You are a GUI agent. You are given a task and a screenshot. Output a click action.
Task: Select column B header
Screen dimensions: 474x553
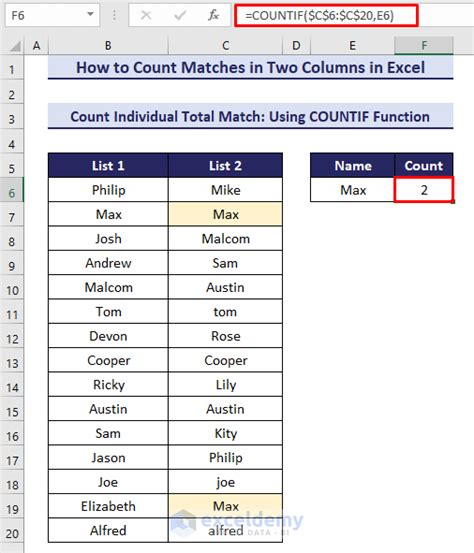pos(108,45)
